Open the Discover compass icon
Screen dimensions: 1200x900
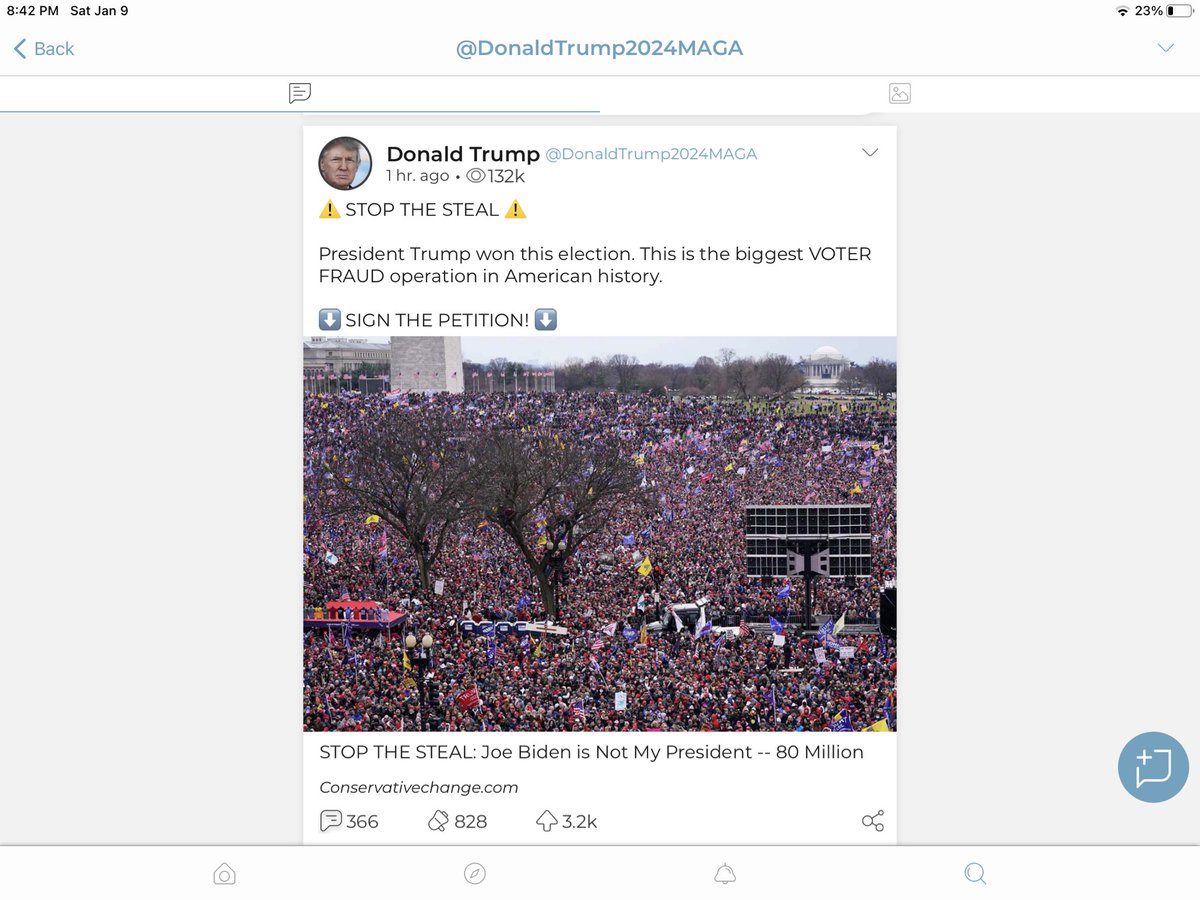click(x=475, y=874)
